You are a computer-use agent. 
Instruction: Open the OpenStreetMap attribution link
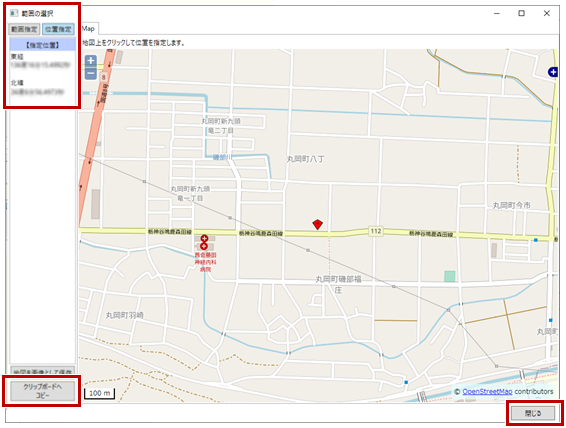487,392
